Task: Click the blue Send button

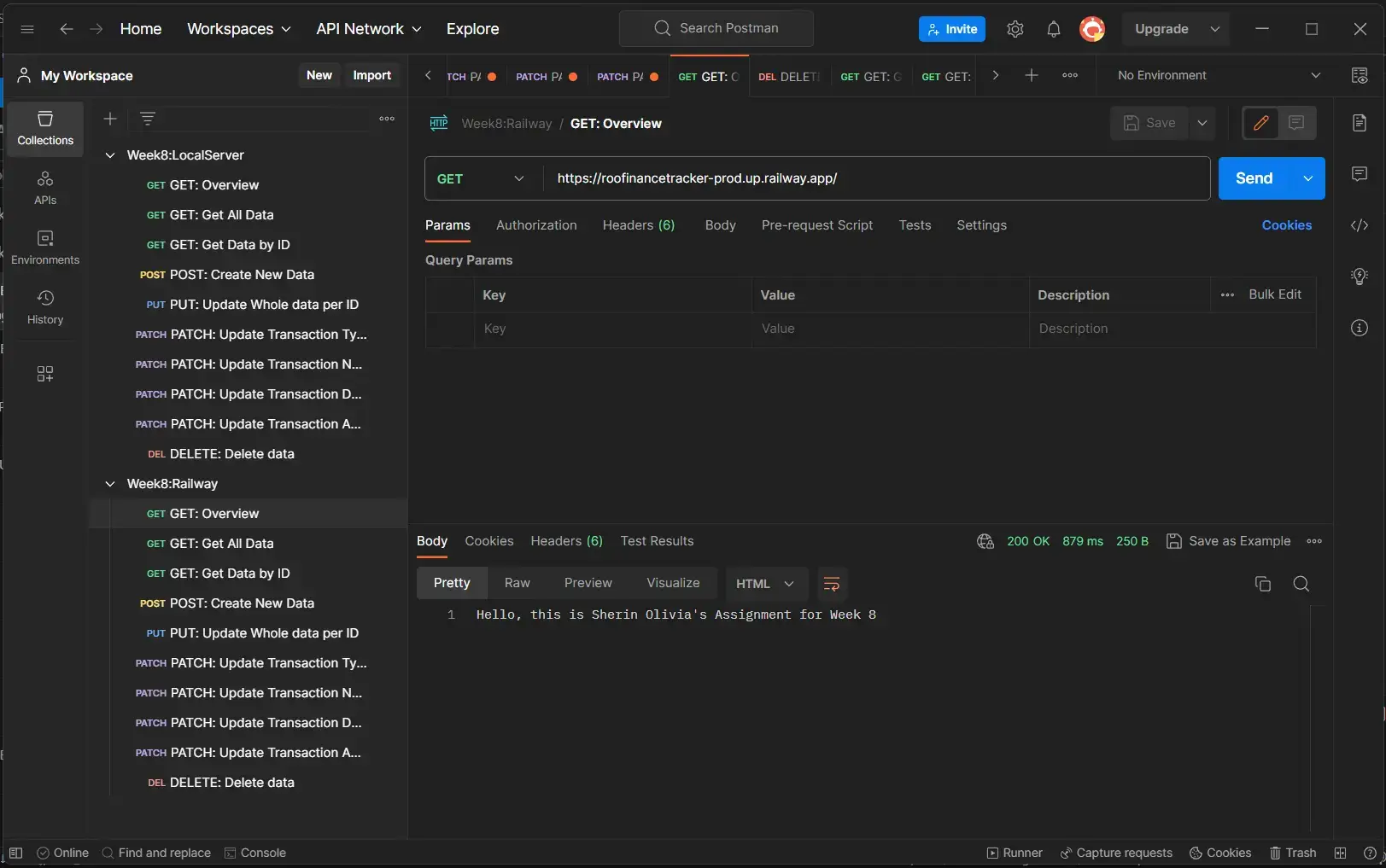Action: click(1254, 178)
